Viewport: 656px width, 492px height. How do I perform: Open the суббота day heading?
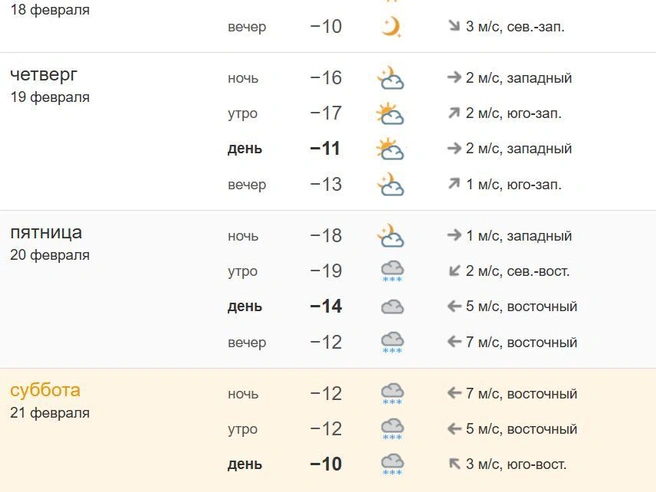[x=45, y=390]
